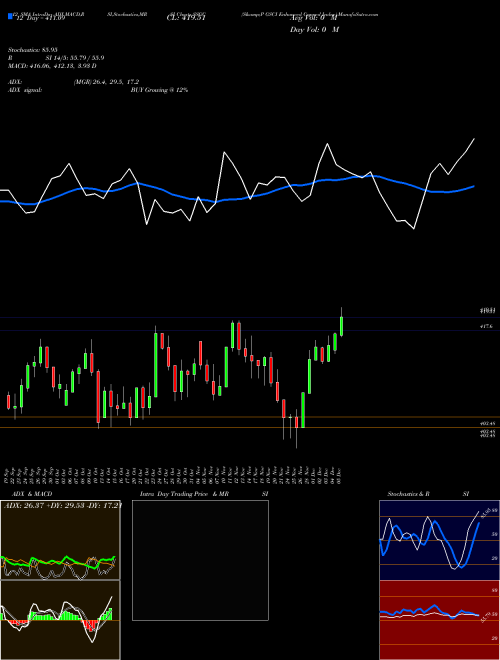The width and height of the screenshot is (500, 660).
Task: Click the Stochastics & R SI panel heading
Action: point(428,494)
